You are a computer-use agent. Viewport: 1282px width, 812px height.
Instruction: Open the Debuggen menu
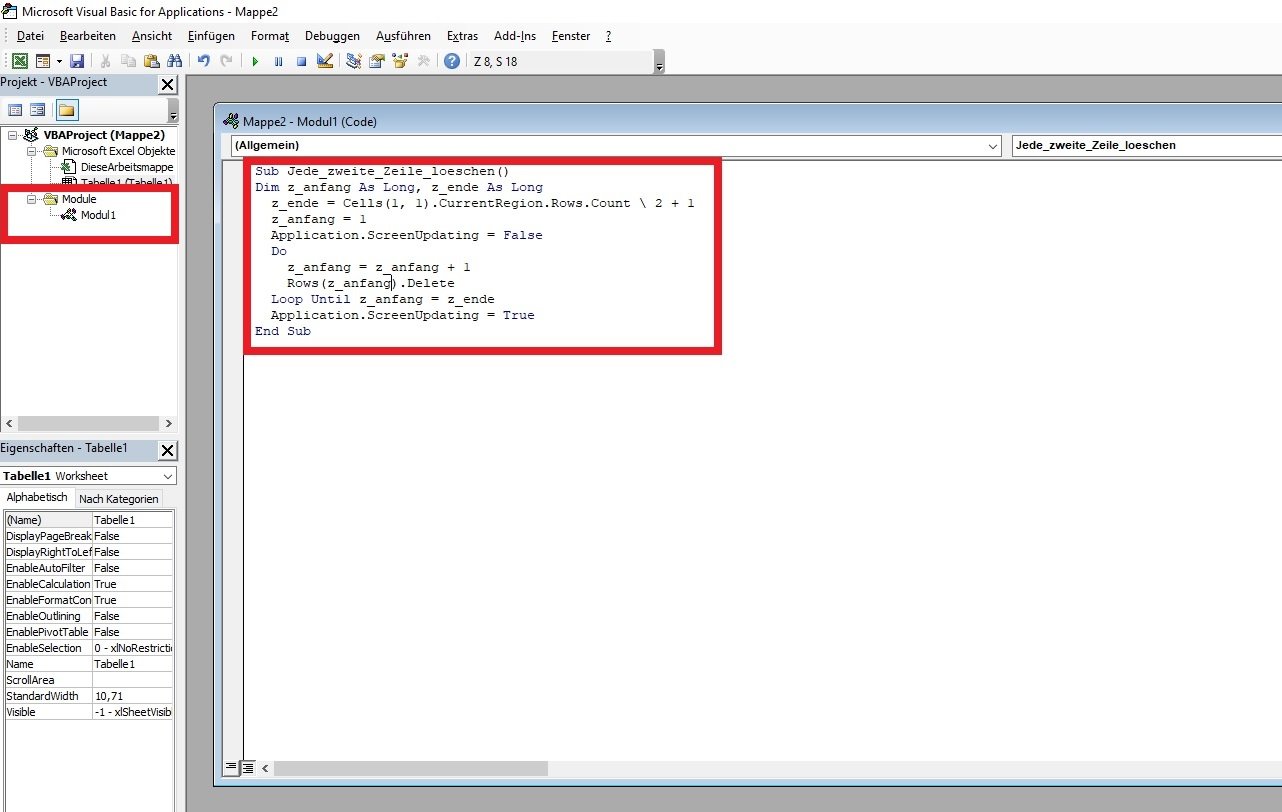tap(332, 36)
